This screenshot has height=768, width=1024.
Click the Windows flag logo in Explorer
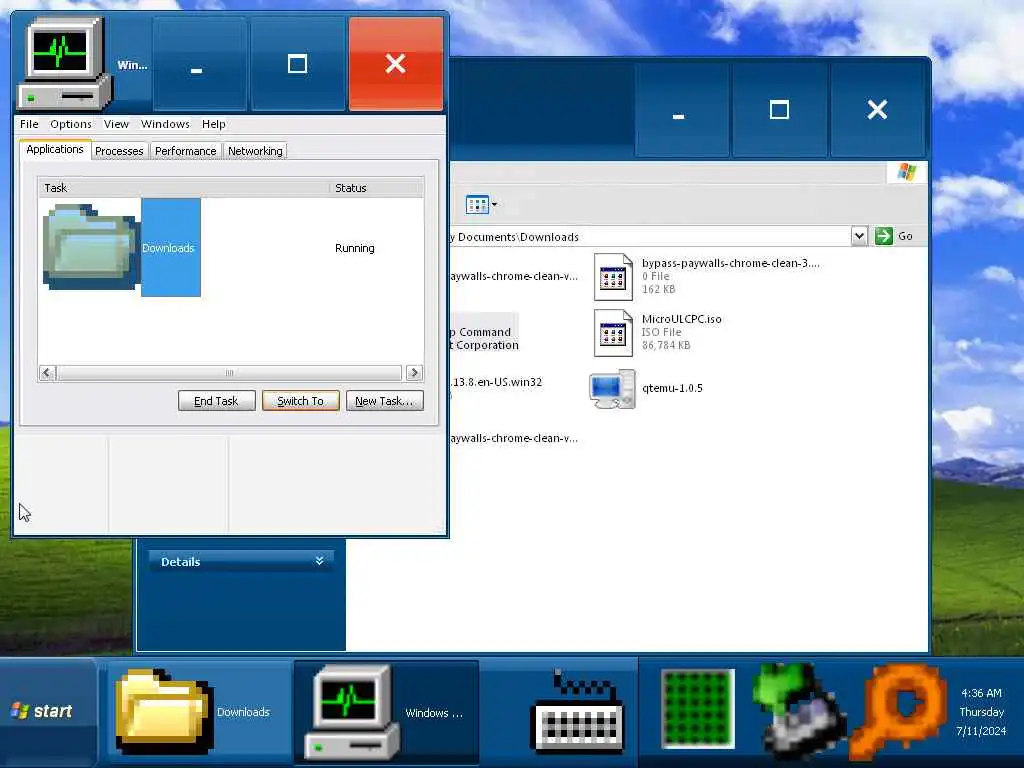pyautogui.click(x=906, y=172)
